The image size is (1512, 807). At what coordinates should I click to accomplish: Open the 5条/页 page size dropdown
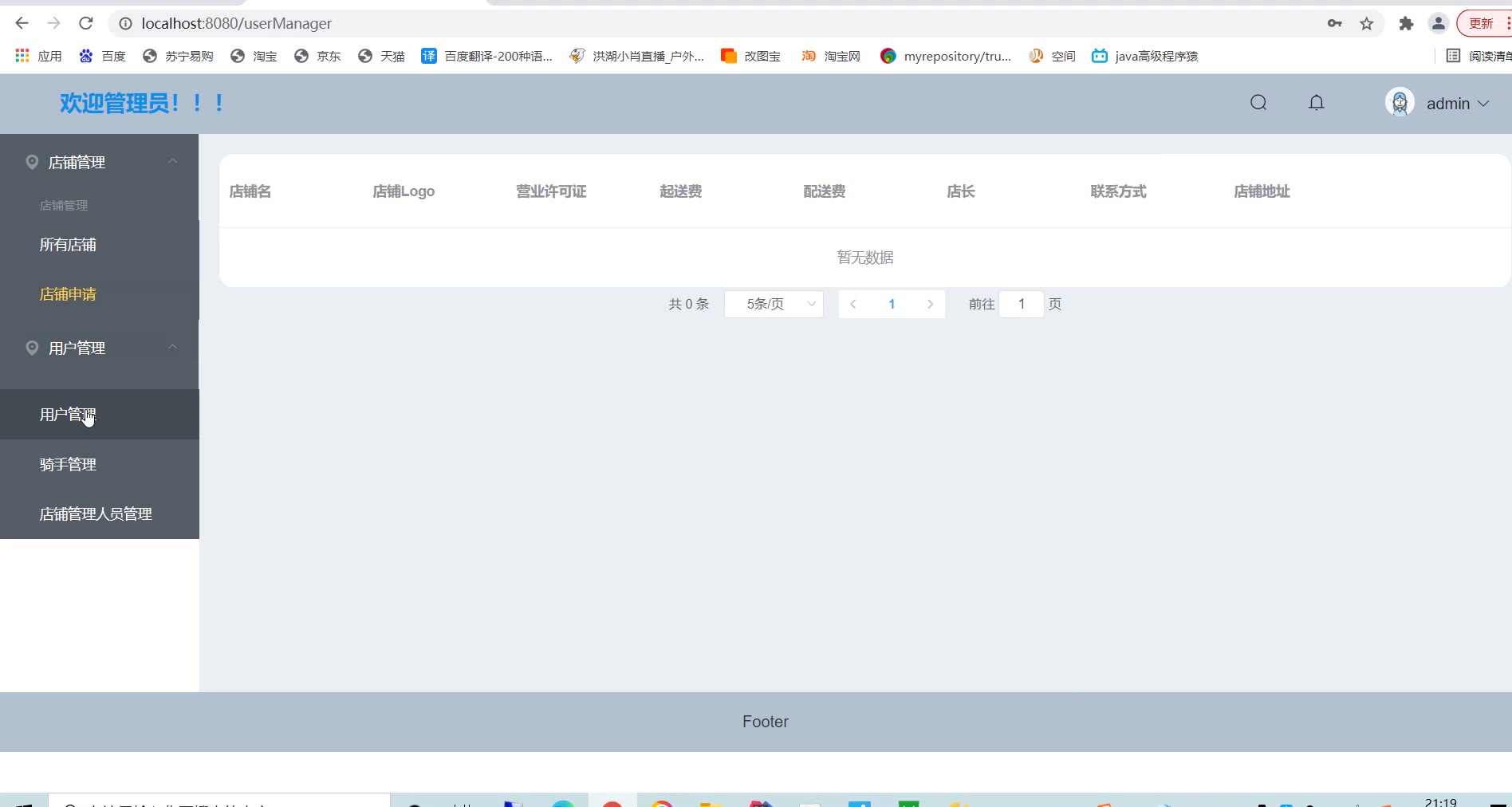pyautogui.click(x=774, y=304)
